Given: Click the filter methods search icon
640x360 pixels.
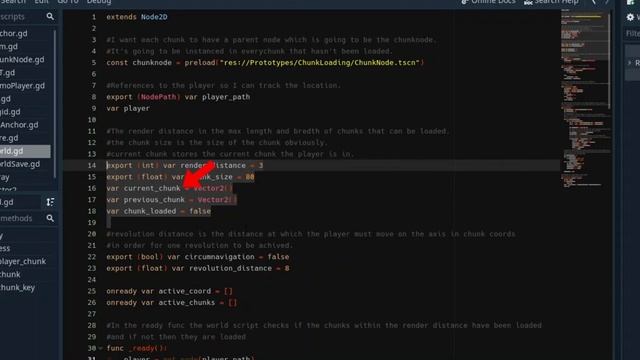Looking at the screenshot, I should [x=50, y=218].
